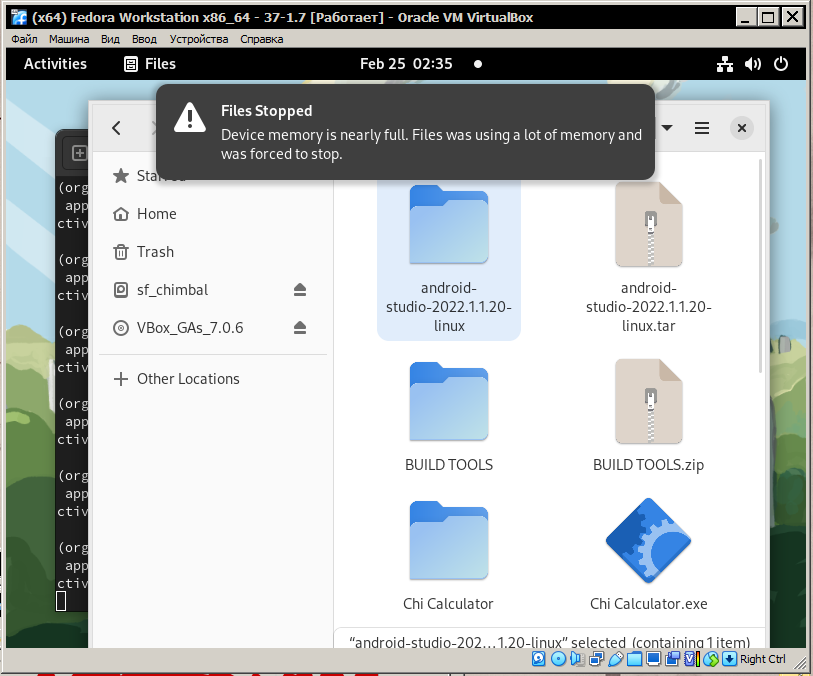
Task: Eject the VBox_GAs_7.0.6 disc
Action: [x=300, y=328]
